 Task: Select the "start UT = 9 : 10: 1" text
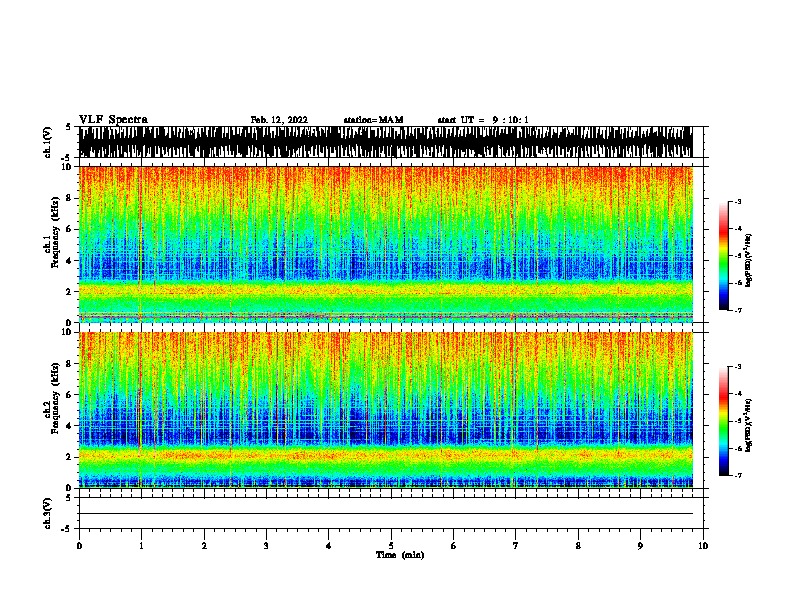point(483,120)
